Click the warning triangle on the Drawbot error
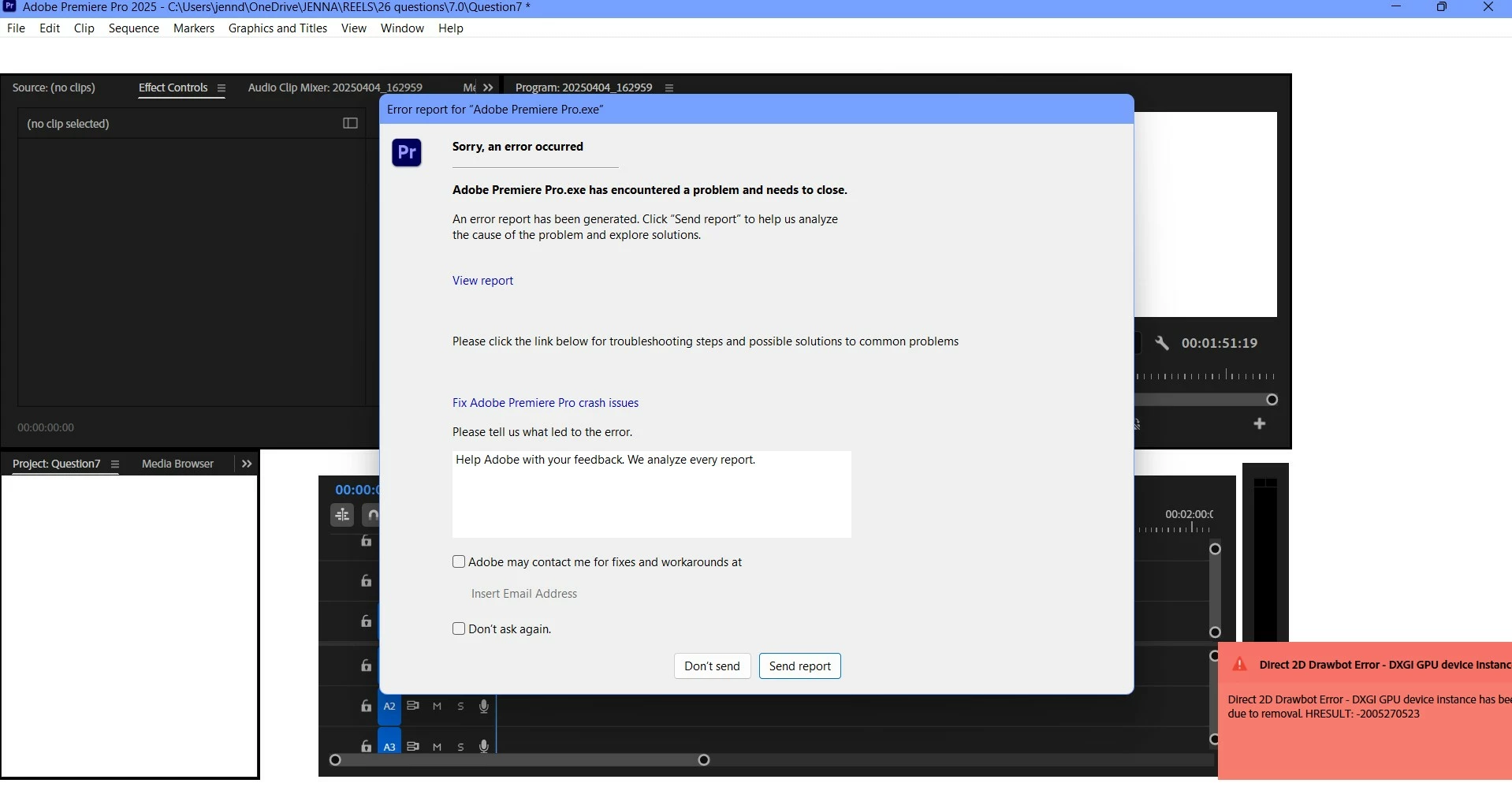 (1240, 664)
